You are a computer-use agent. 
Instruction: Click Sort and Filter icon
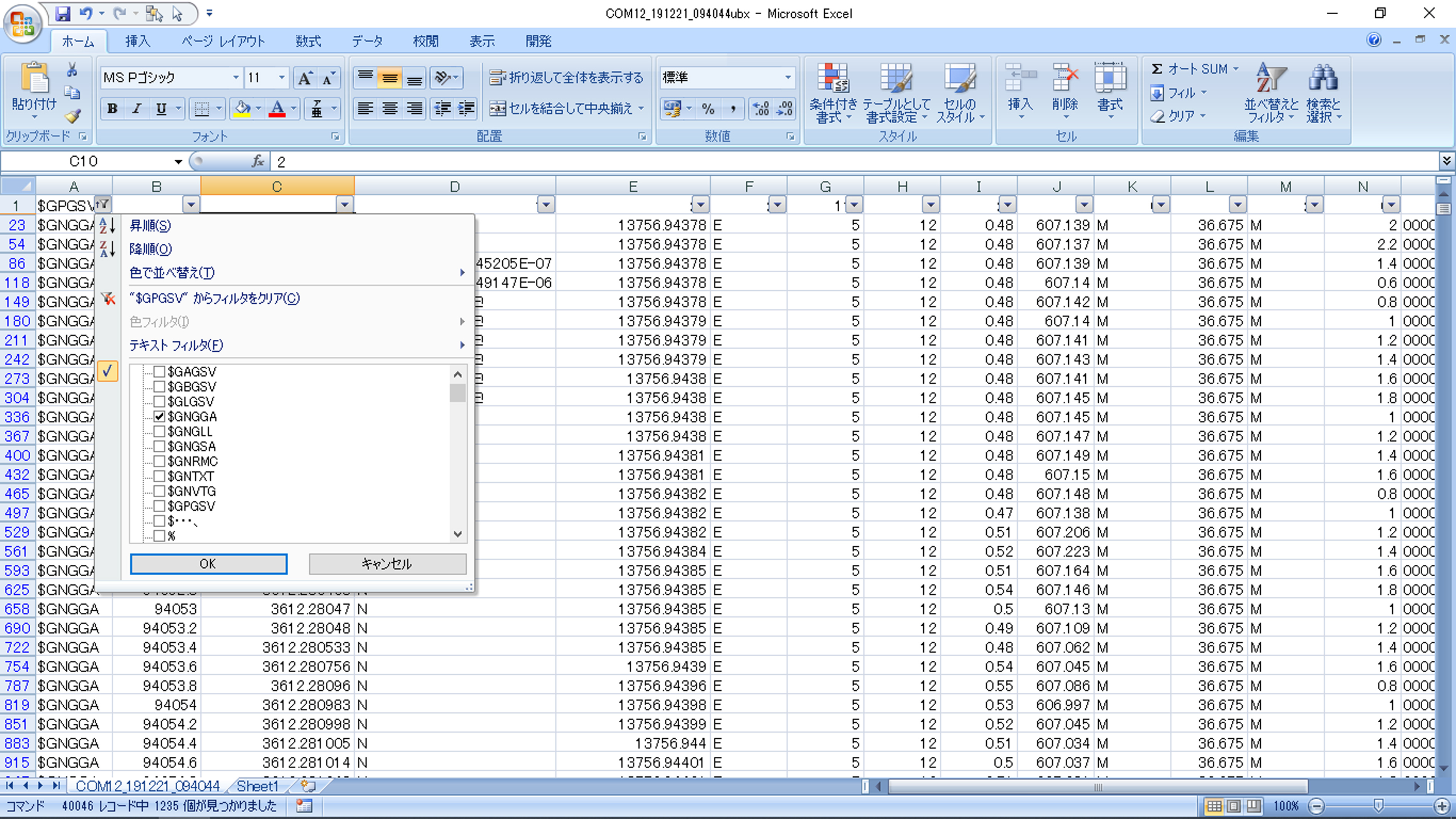click(1271, 93)
